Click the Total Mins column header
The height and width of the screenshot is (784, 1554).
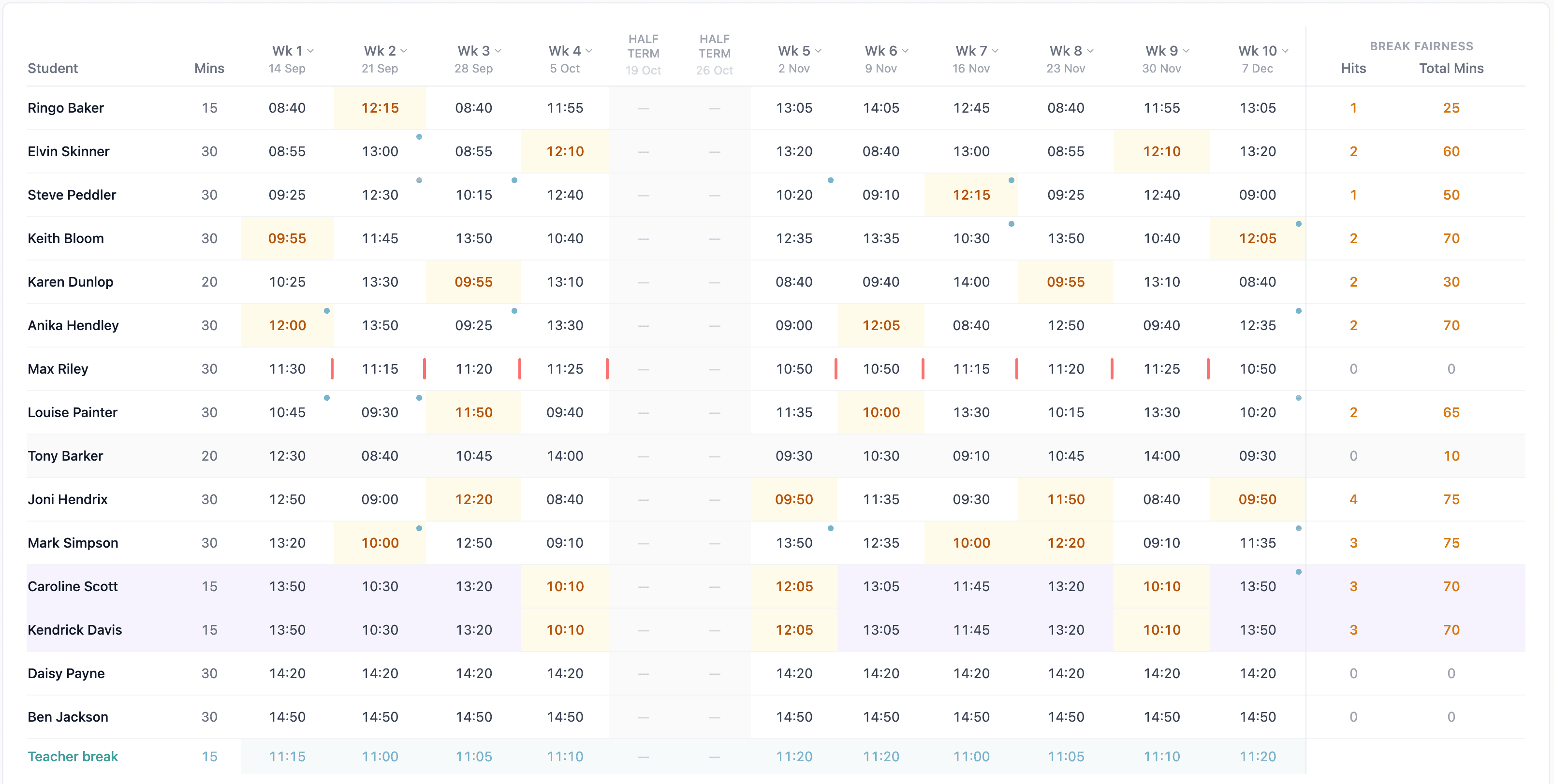click(x=1451, y=68)
